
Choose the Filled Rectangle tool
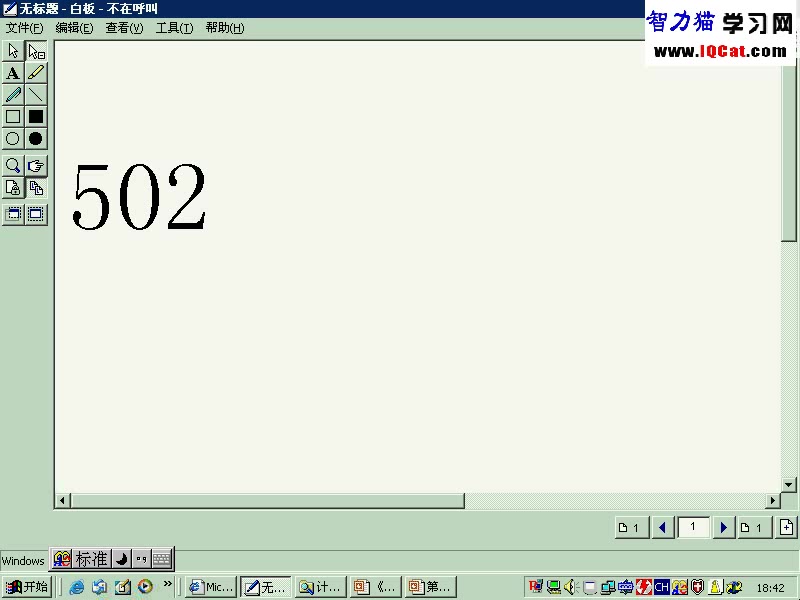click(x=36, y=117)
